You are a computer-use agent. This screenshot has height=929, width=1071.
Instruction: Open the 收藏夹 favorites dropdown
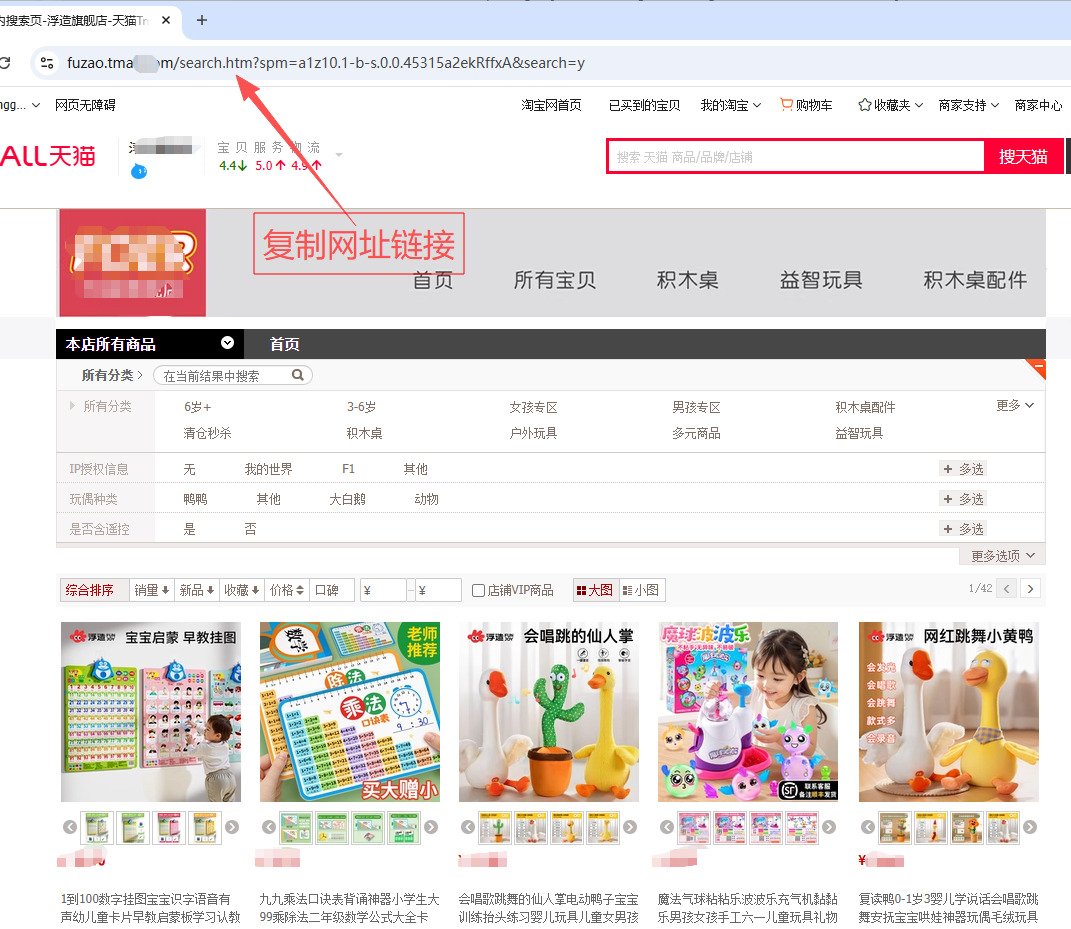click(x=891, y=105)
